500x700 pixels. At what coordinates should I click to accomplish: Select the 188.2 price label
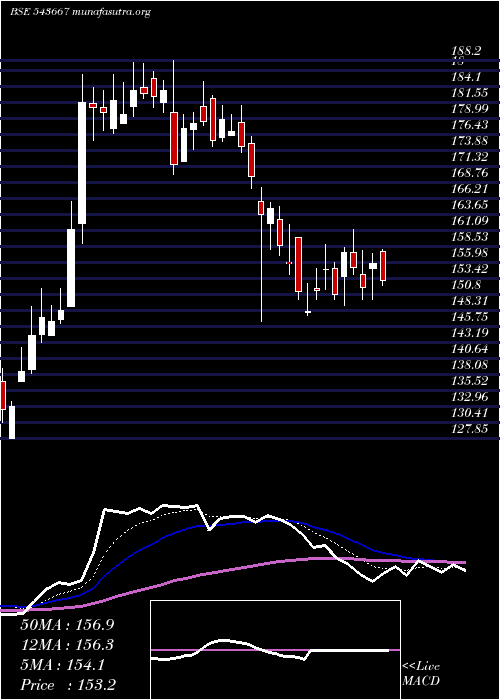pos(467,51)
